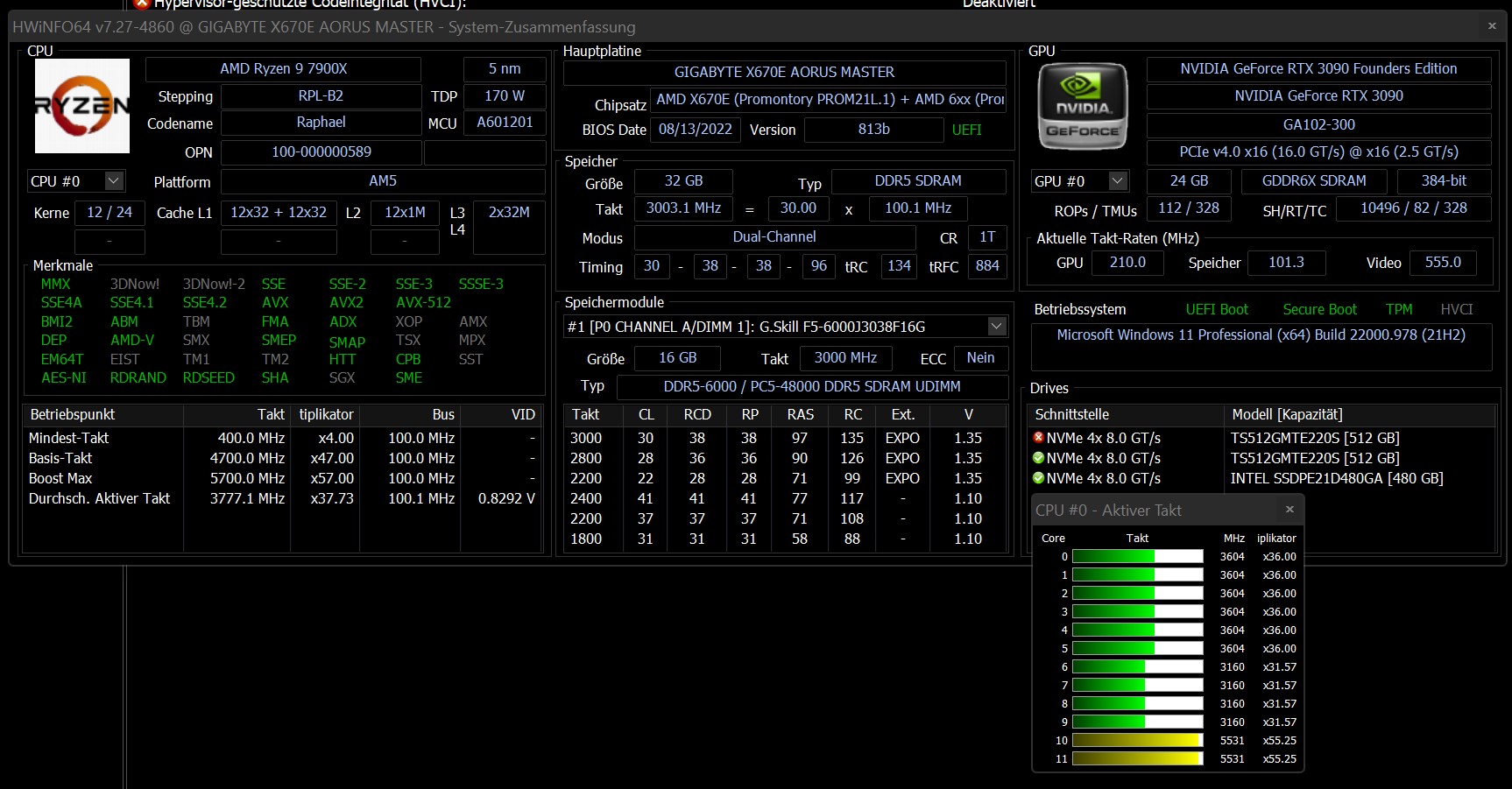Click green status icon of INTEL SSDPE21D480GA drive
This screenshot has width=1512, height=789.
(1039, 478)
